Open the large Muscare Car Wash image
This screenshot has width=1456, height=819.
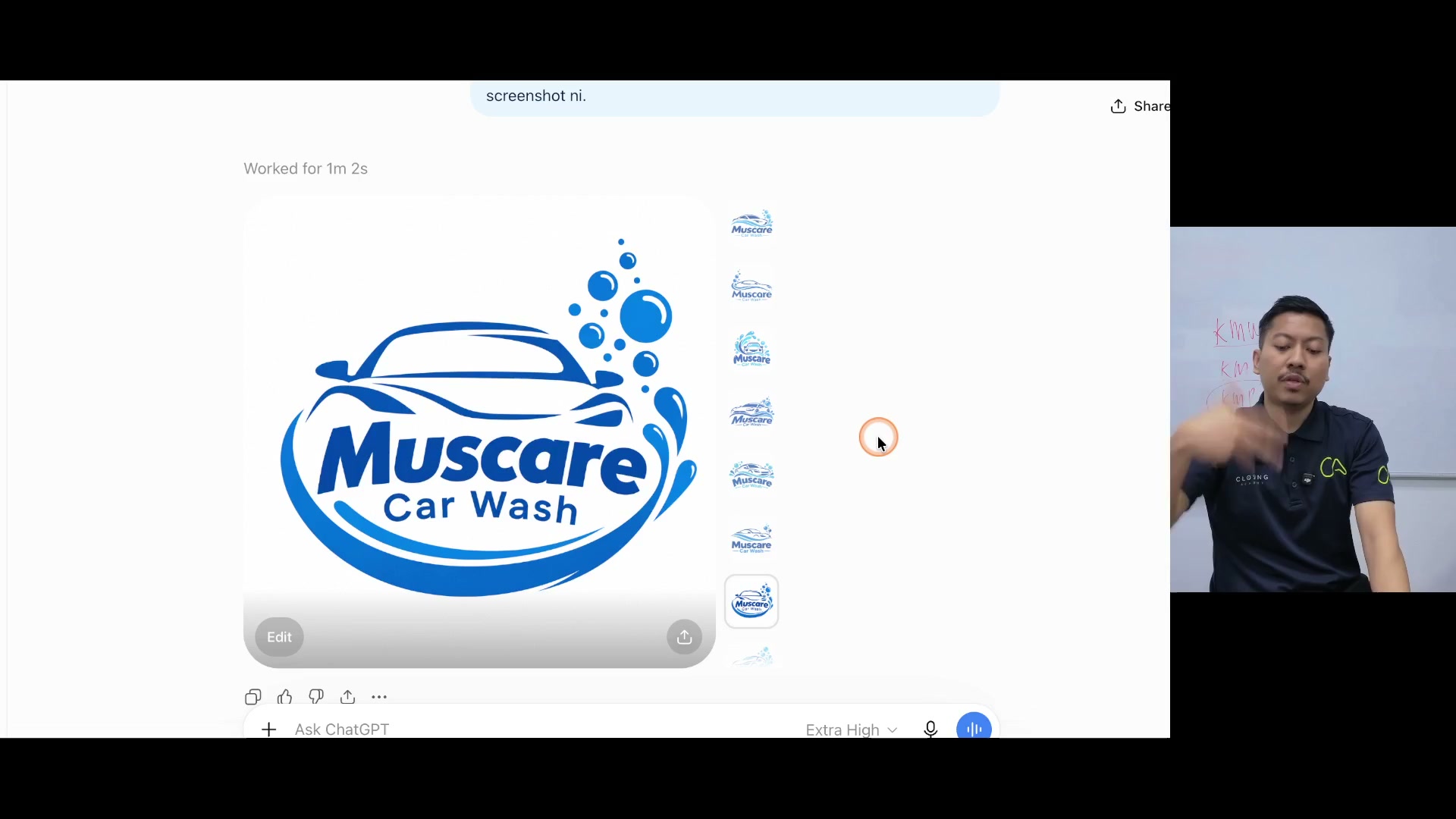479,431
